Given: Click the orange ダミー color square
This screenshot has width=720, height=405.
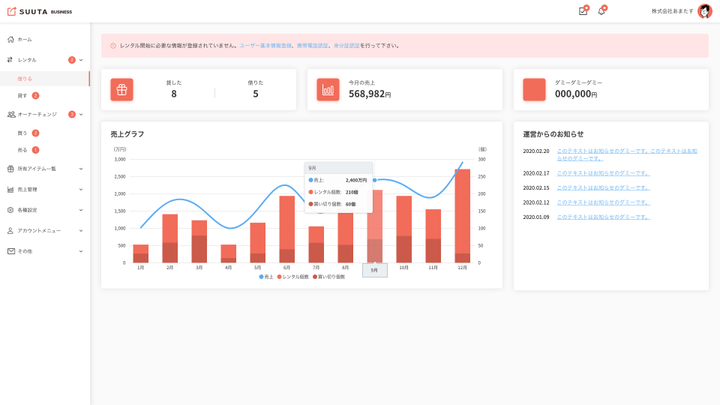Looking at the screenshot, I should pyautogui.click(x=534, y=89).
